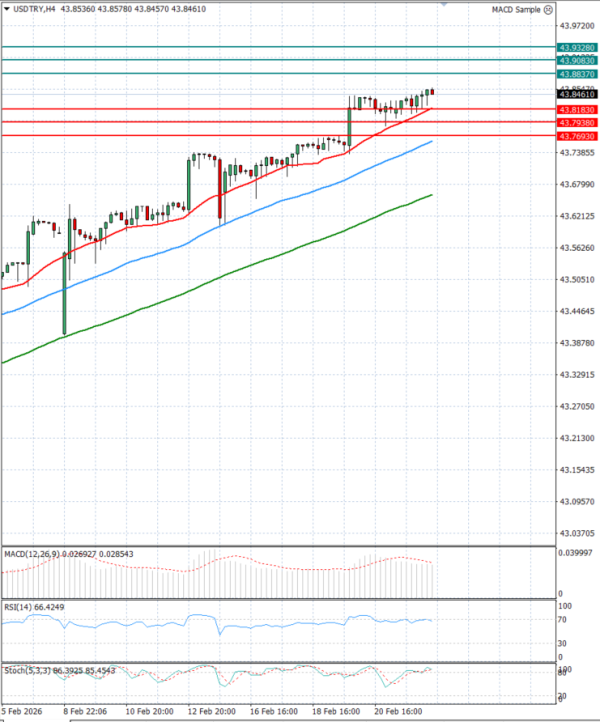Click the MACD Sample label
Screen dimensions: 600x722
point(517,9)
